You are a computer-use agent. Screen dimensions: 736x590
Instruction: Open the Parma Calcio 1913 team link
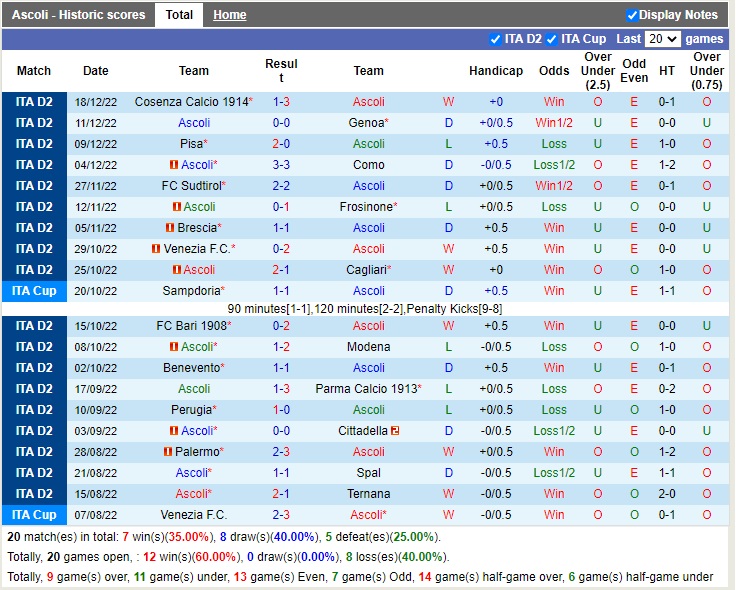(x=365, y=389)
